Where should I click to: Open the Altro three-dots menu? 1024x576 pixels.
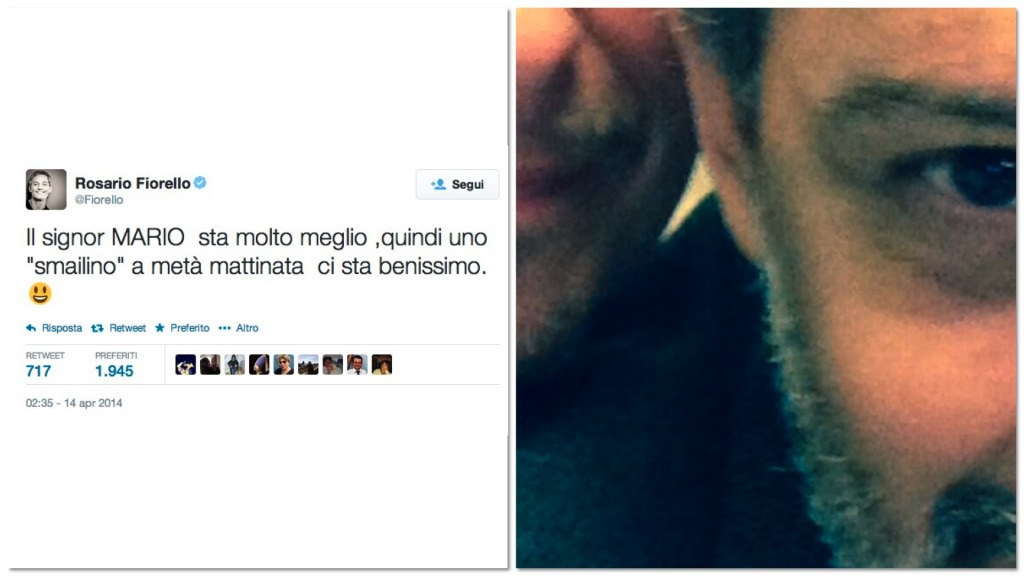pyautogui.click(x=224, y=328)
